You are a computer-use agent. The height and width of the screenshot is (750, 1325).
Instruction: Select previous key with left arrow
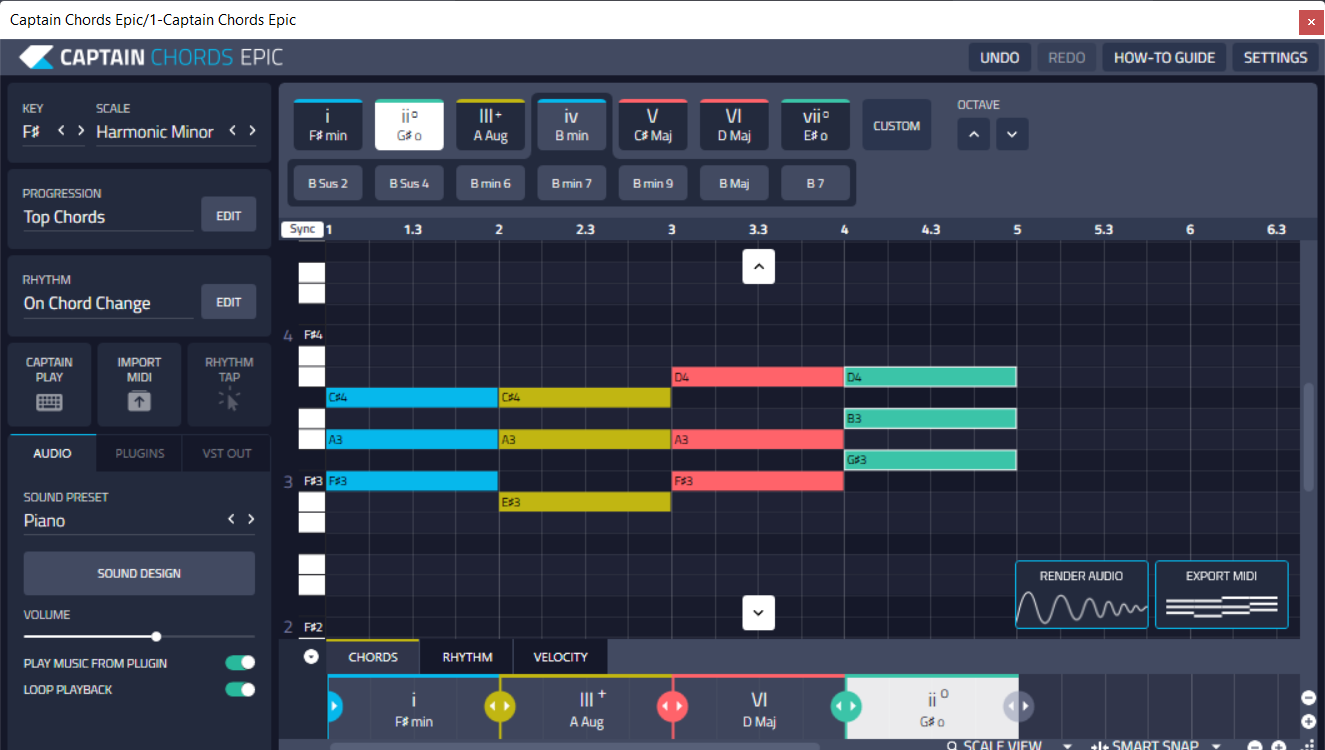(61, 131)
